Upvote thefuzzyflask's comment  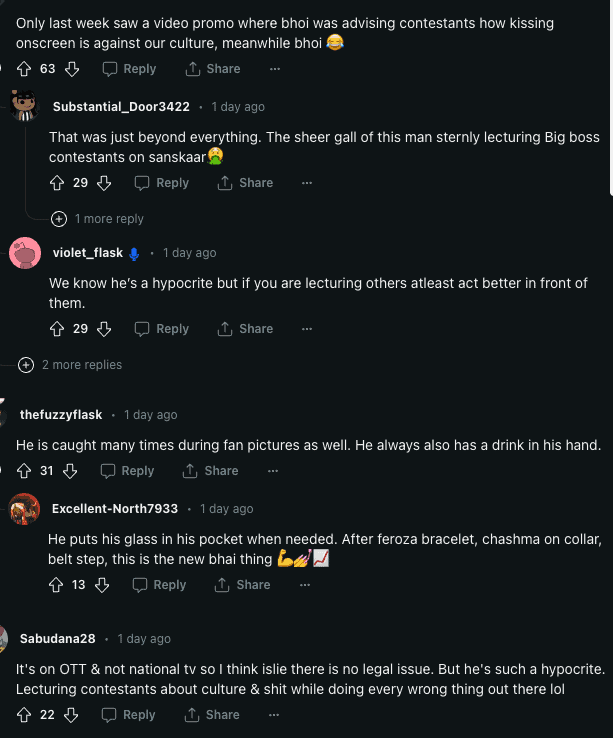click(x=24, y=471)
